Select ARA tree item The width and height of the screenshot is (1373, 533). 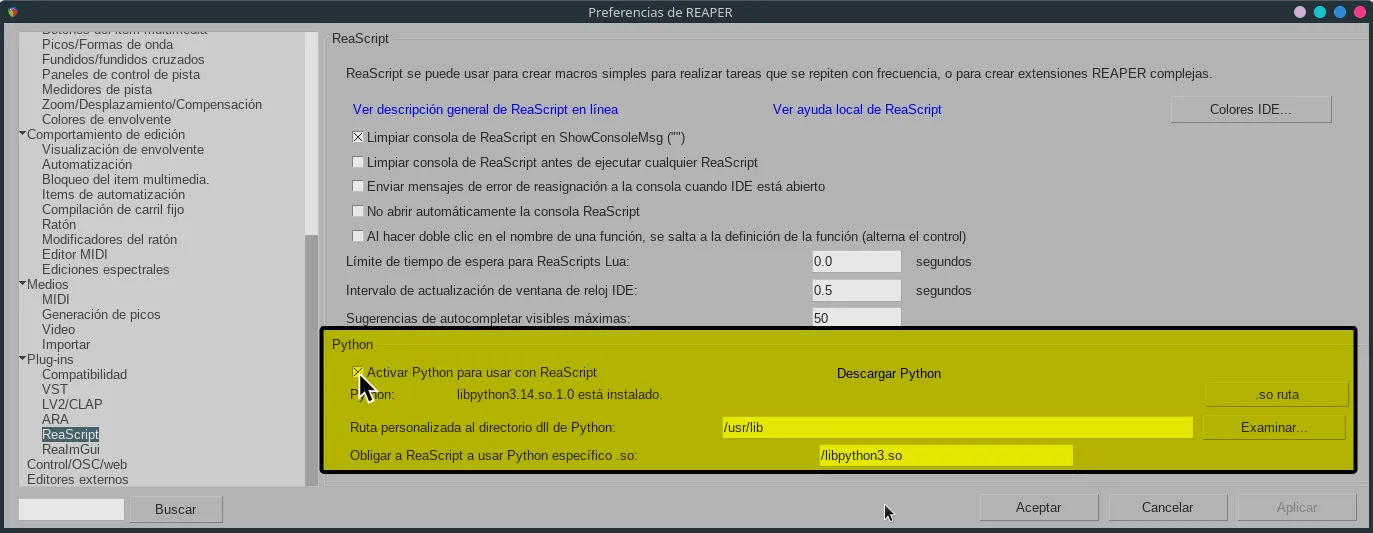(x=55, y=420)
